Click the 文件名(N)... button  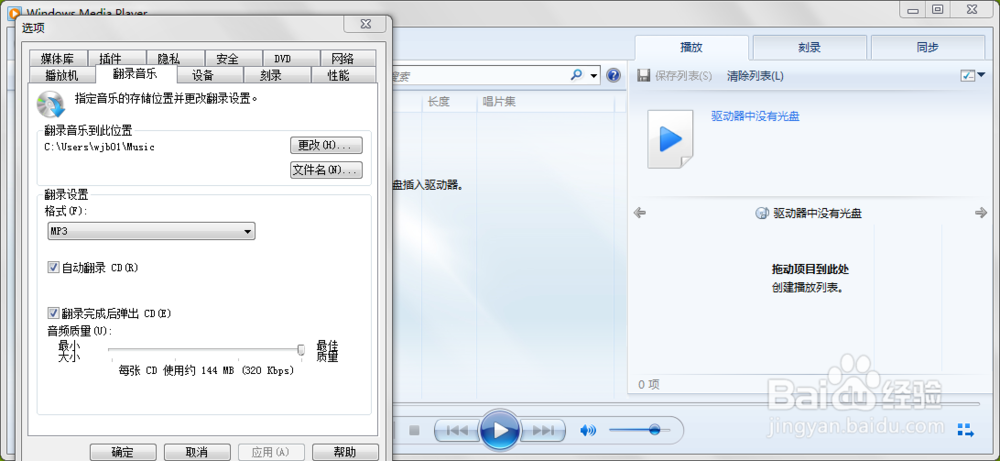pyautogui.click(x=327, y=170)
